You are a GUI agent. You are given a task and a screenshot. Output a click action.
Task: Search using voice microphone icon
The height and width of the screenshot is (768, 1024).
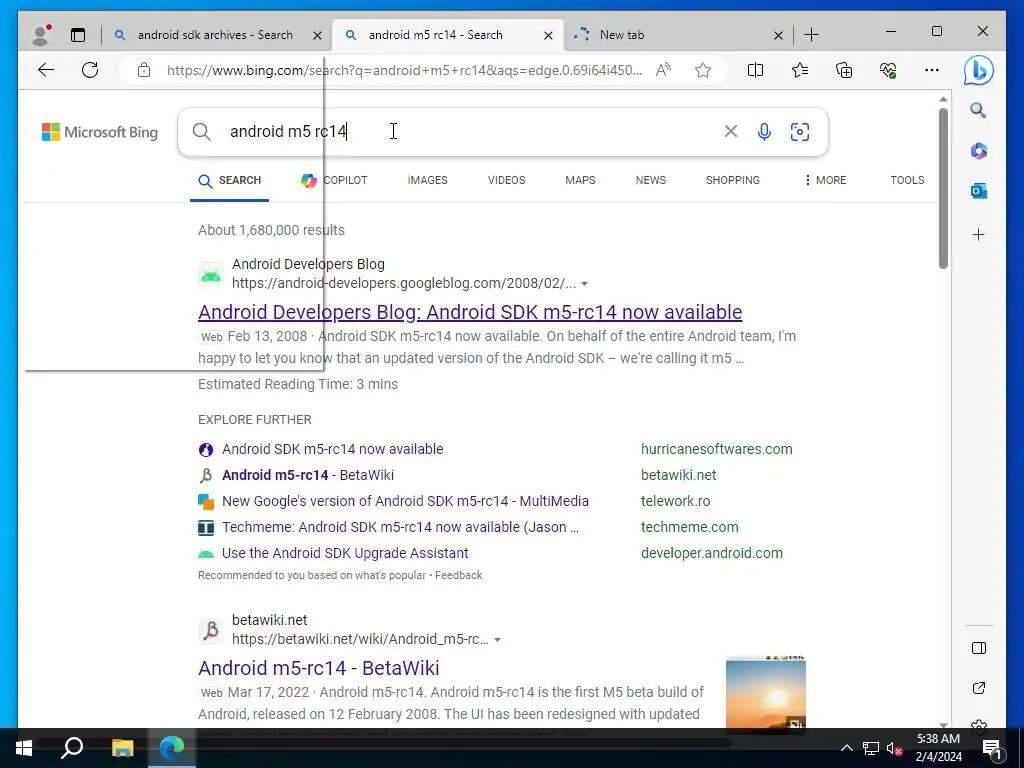pyautogui.click(x=764, y=132)
